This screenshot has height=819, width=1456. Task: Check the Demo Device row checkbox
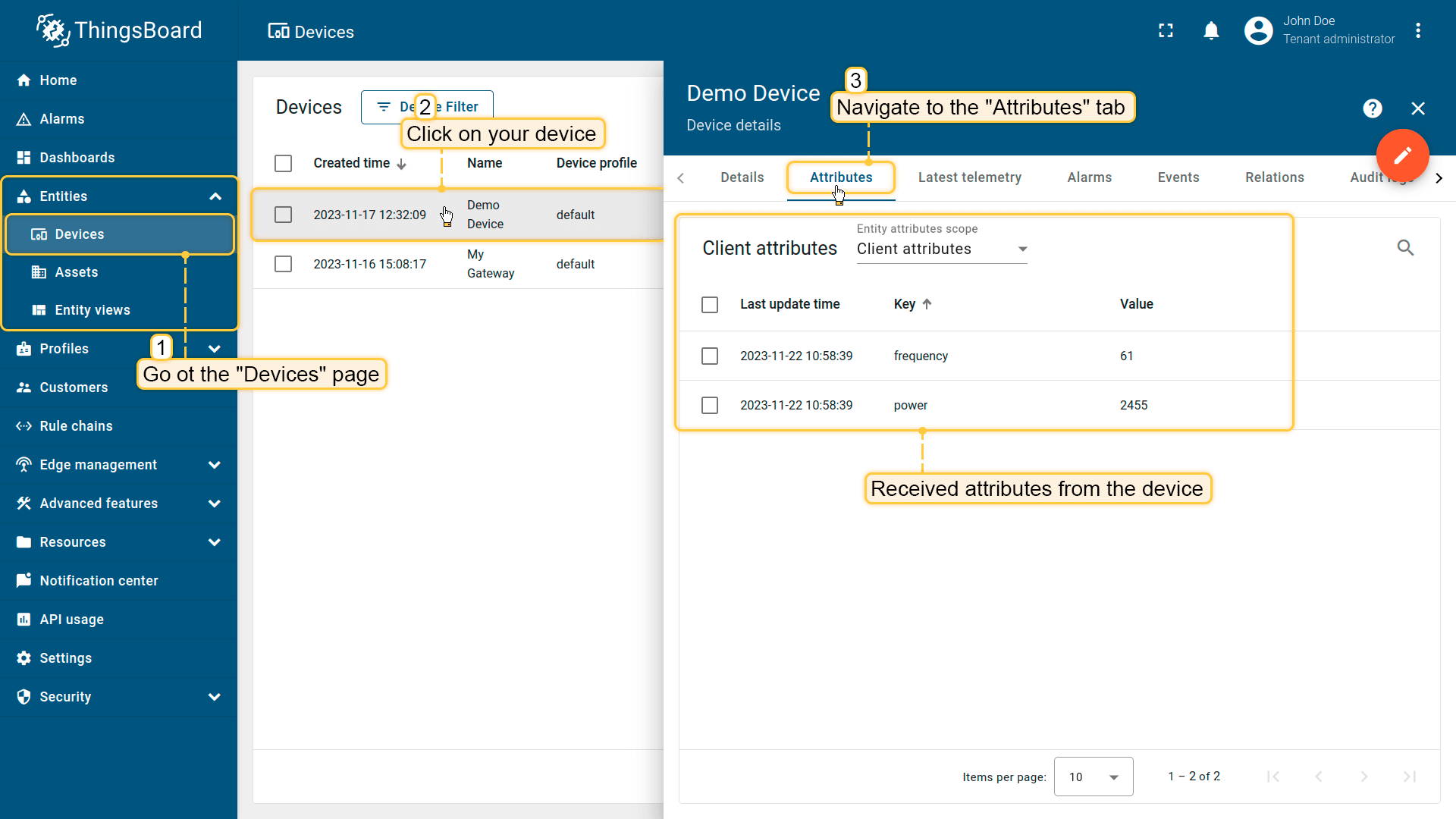[283, 215]
